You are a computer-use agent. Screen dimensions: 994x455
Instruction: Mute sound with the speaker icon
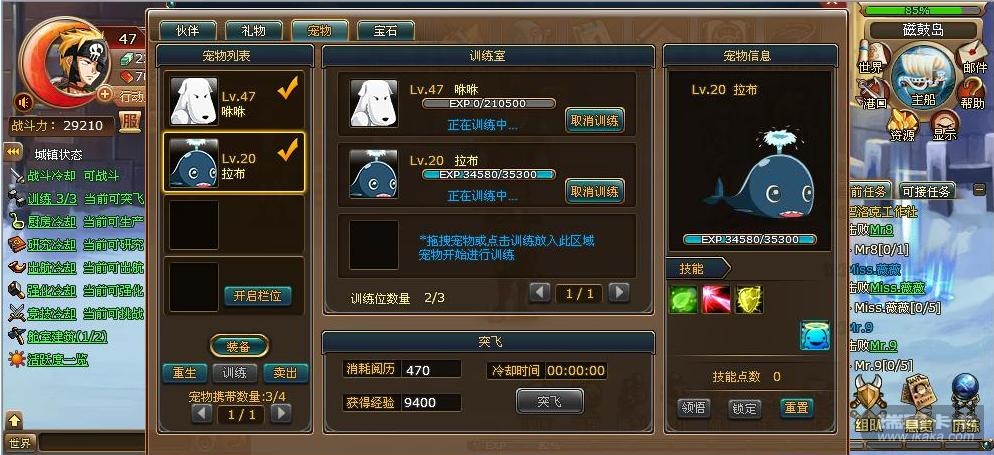tap(25, 101)
